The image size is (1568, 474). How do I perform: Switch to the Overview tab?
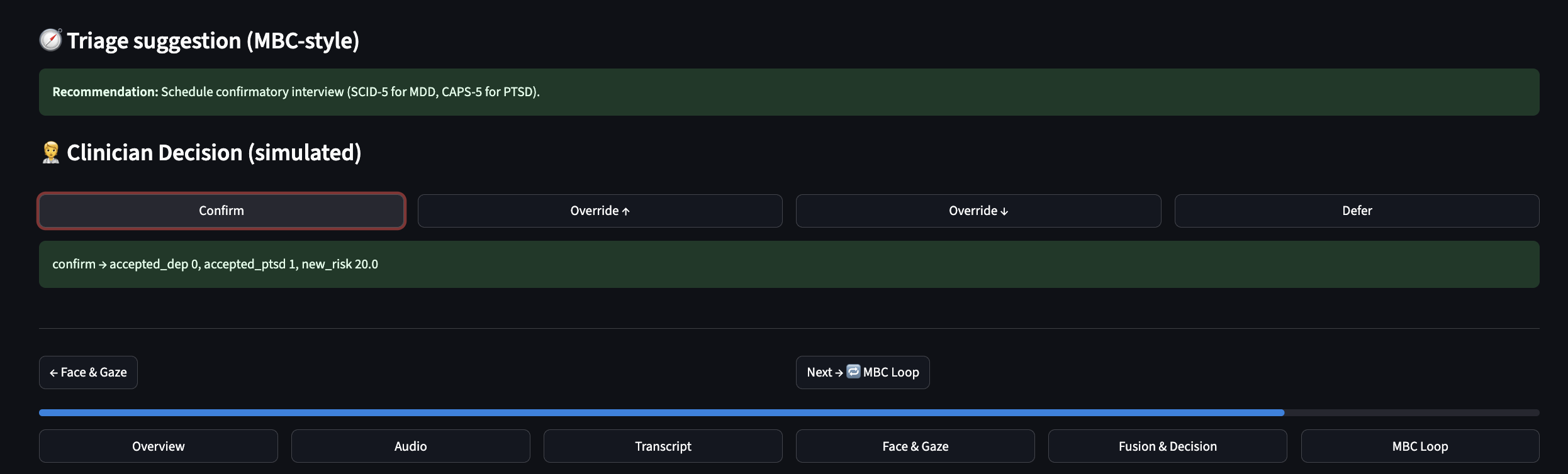point(158,446)
